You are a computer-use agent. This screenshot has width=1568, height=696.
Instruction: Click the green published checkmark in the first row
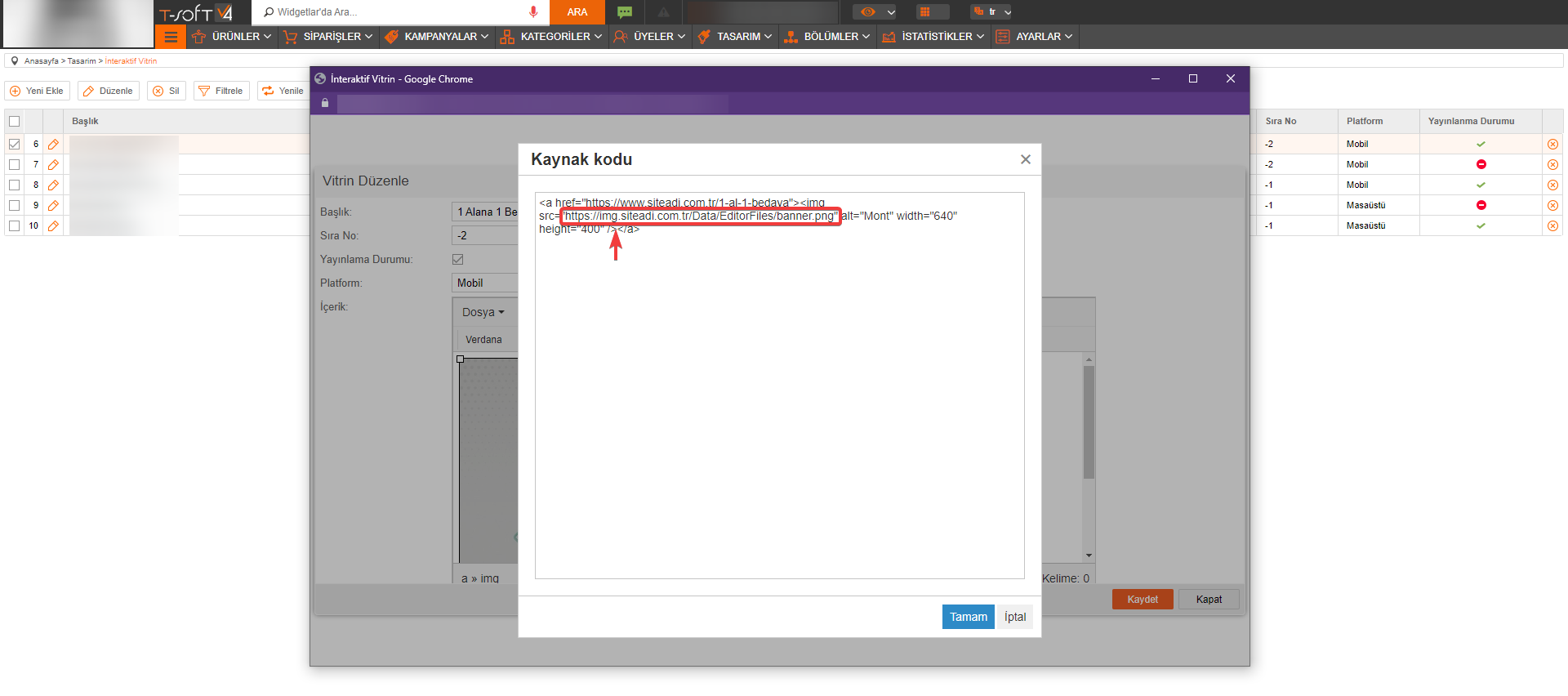(1481, 144)
